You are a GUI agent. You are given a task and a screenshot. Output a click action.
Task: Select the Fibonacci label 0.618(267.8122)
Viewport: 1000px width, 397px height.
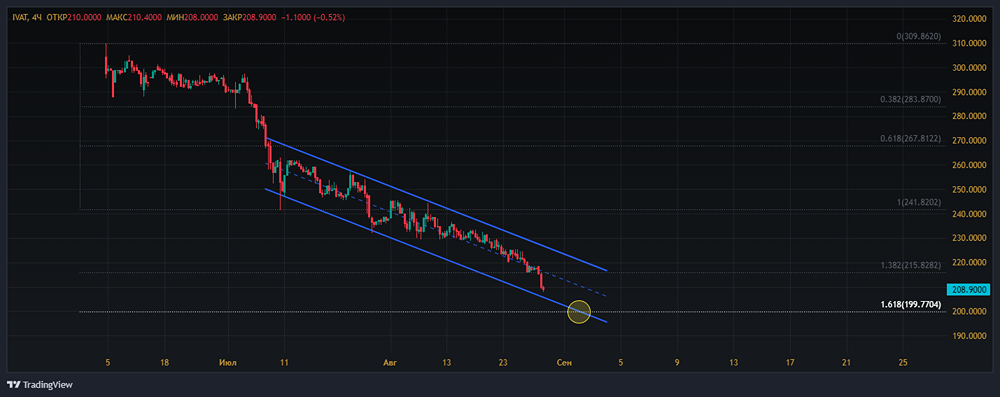click(910, 139)
